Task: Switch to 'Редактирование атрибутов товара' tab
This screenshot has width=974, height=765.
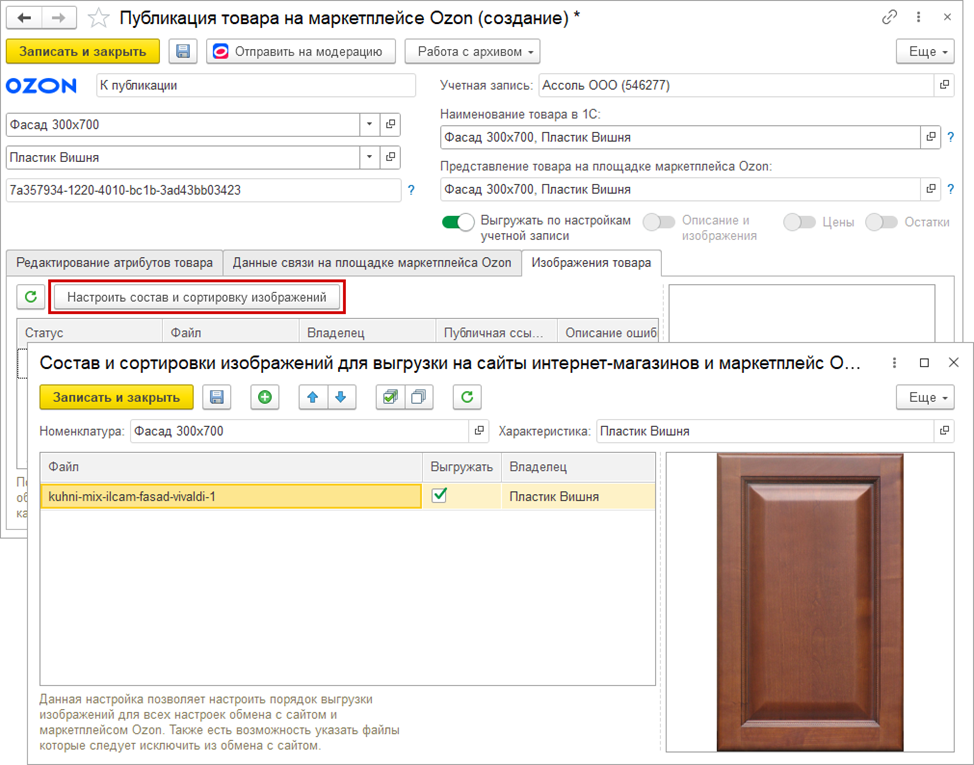Action: point(113,263)
